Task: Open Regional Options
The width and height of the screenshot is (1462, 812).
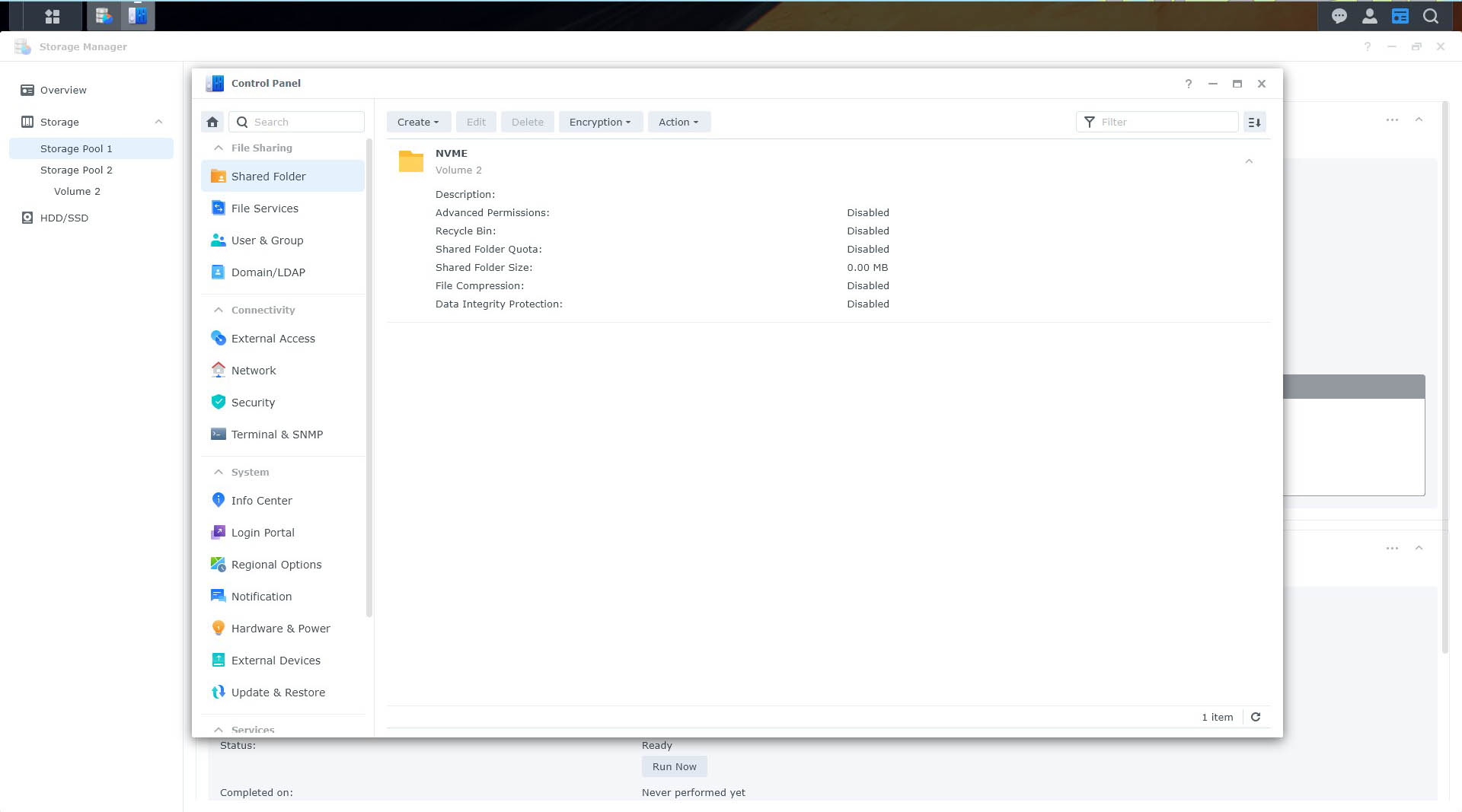Action: (x=283, y=564)
